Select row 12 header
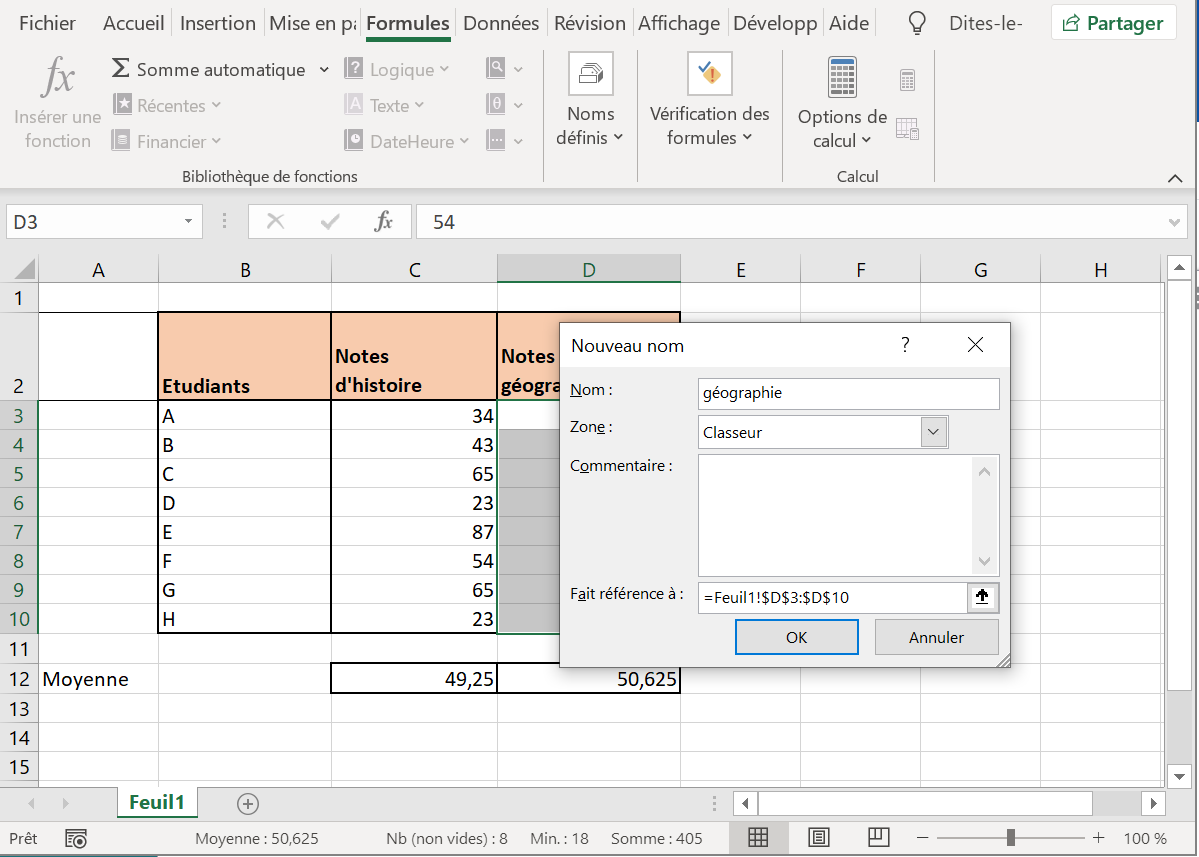This screenshot has height=857, width=1199. [19, 679]
